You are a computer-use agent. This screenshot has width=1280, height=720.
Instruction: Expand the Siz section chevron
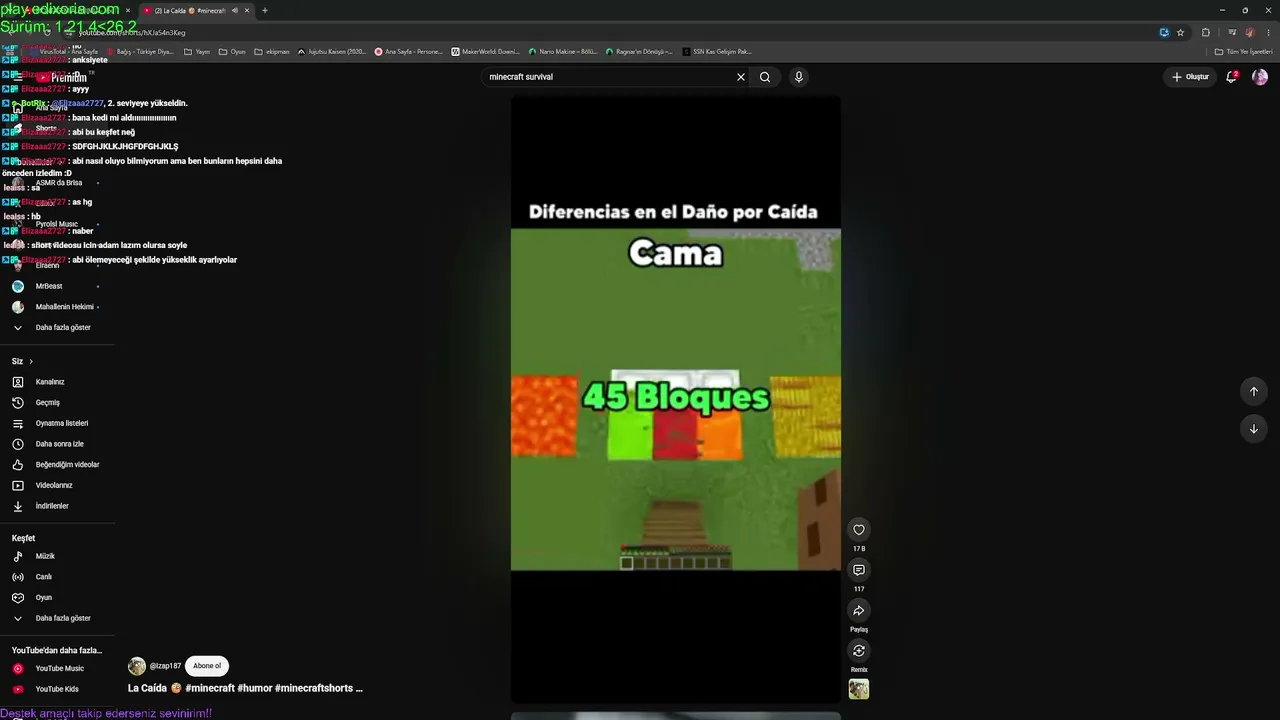point(31,361)
